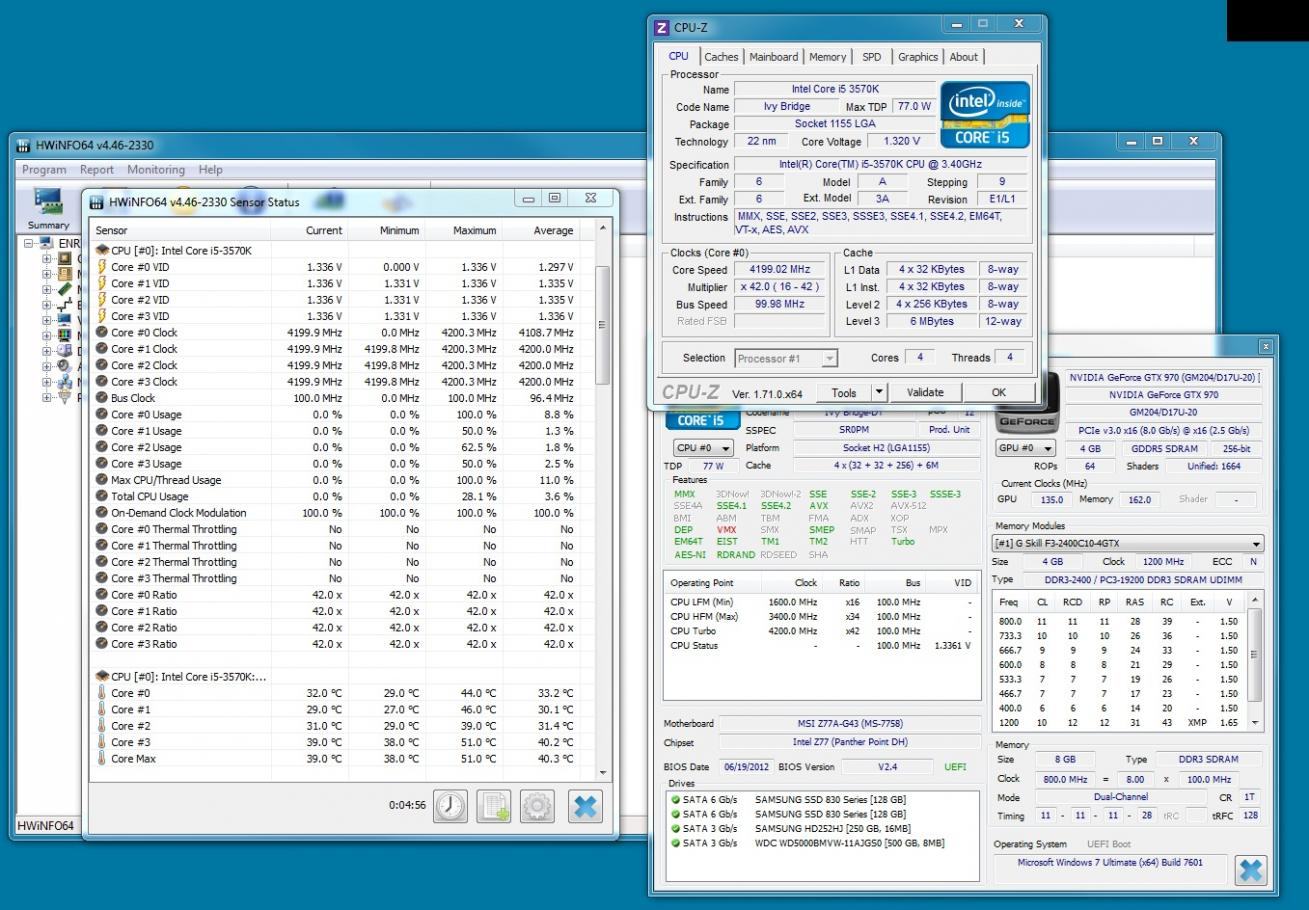Expand the video adapter node in the tree
Screen dimensions: 1309x910
(x=45, y=320)
